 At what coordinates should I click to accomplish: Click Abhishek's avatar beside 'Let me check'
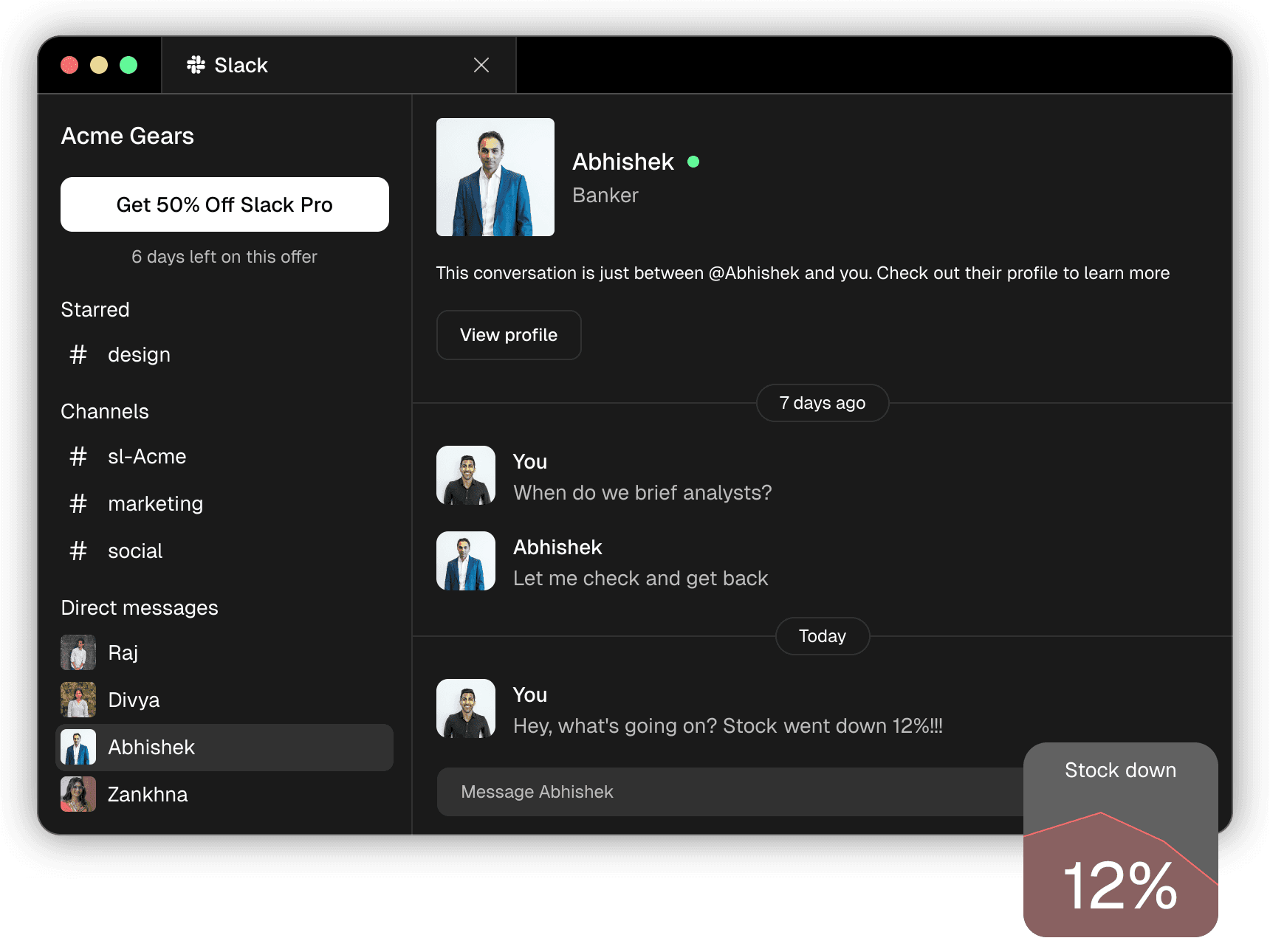pyautogui.click(x=466, y=561)
